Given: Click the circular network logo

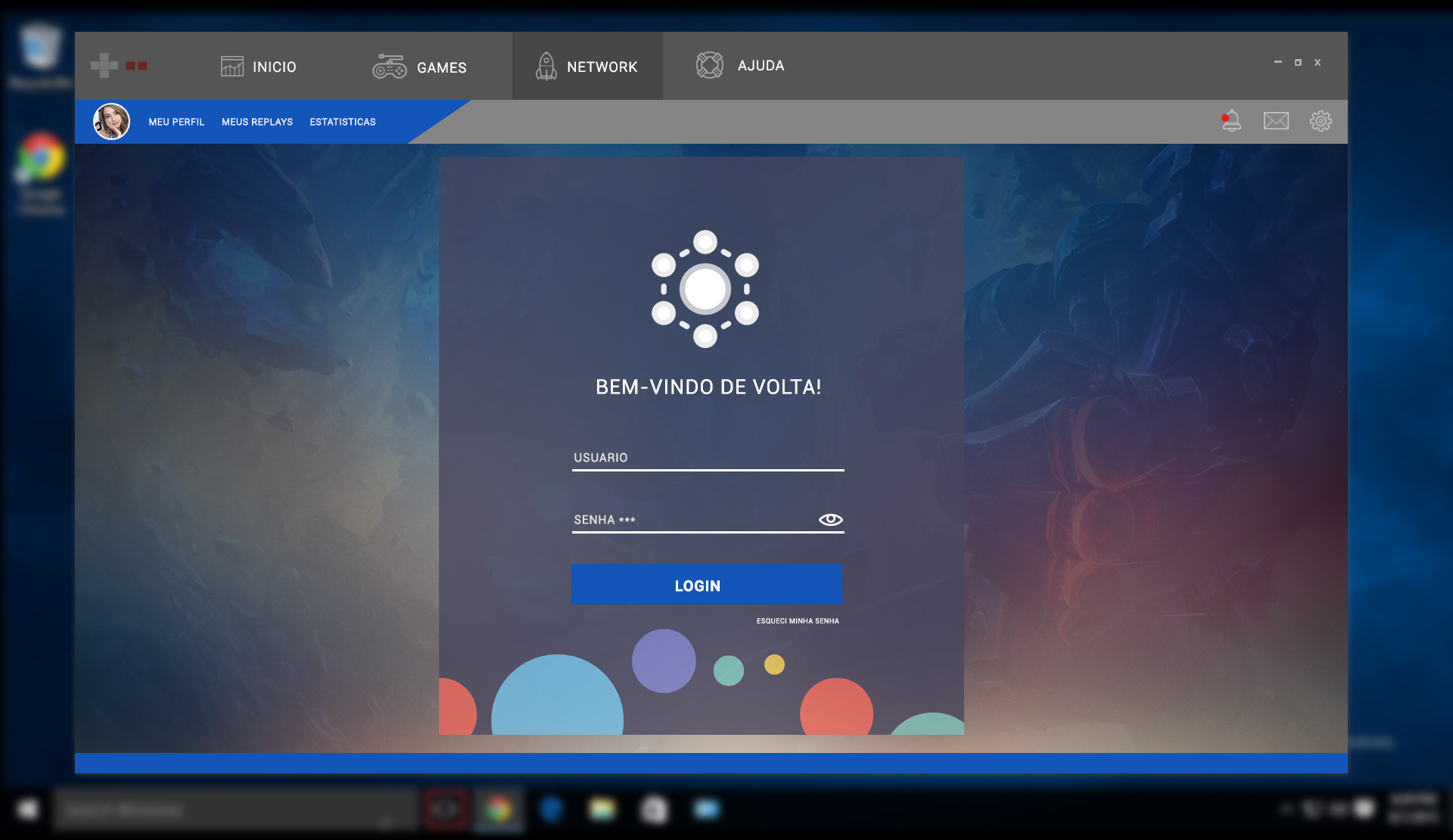Looking at the screenshot, I should (705, 289).
